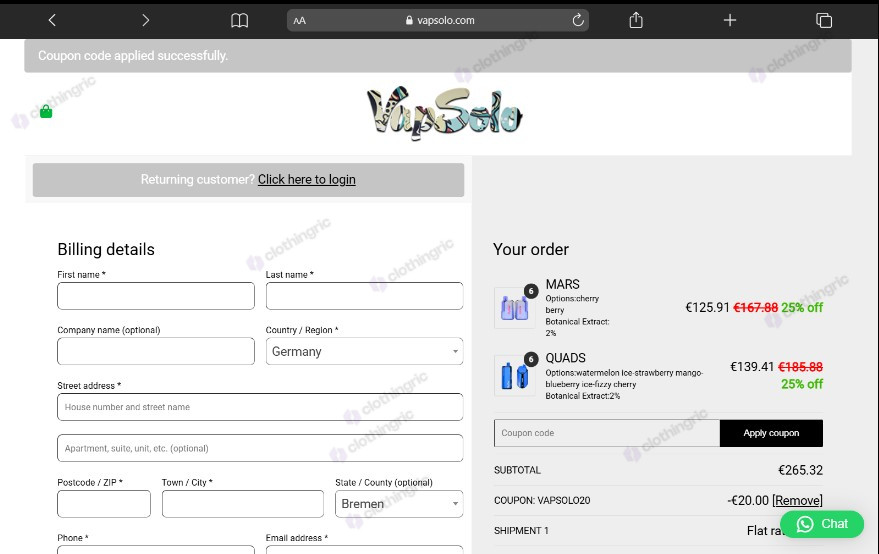Image resolution: width=879 pixels, height=554 pixels.
Task: Focus the Coupon code field
Action: pyautogui.click(x=607, y=433)
